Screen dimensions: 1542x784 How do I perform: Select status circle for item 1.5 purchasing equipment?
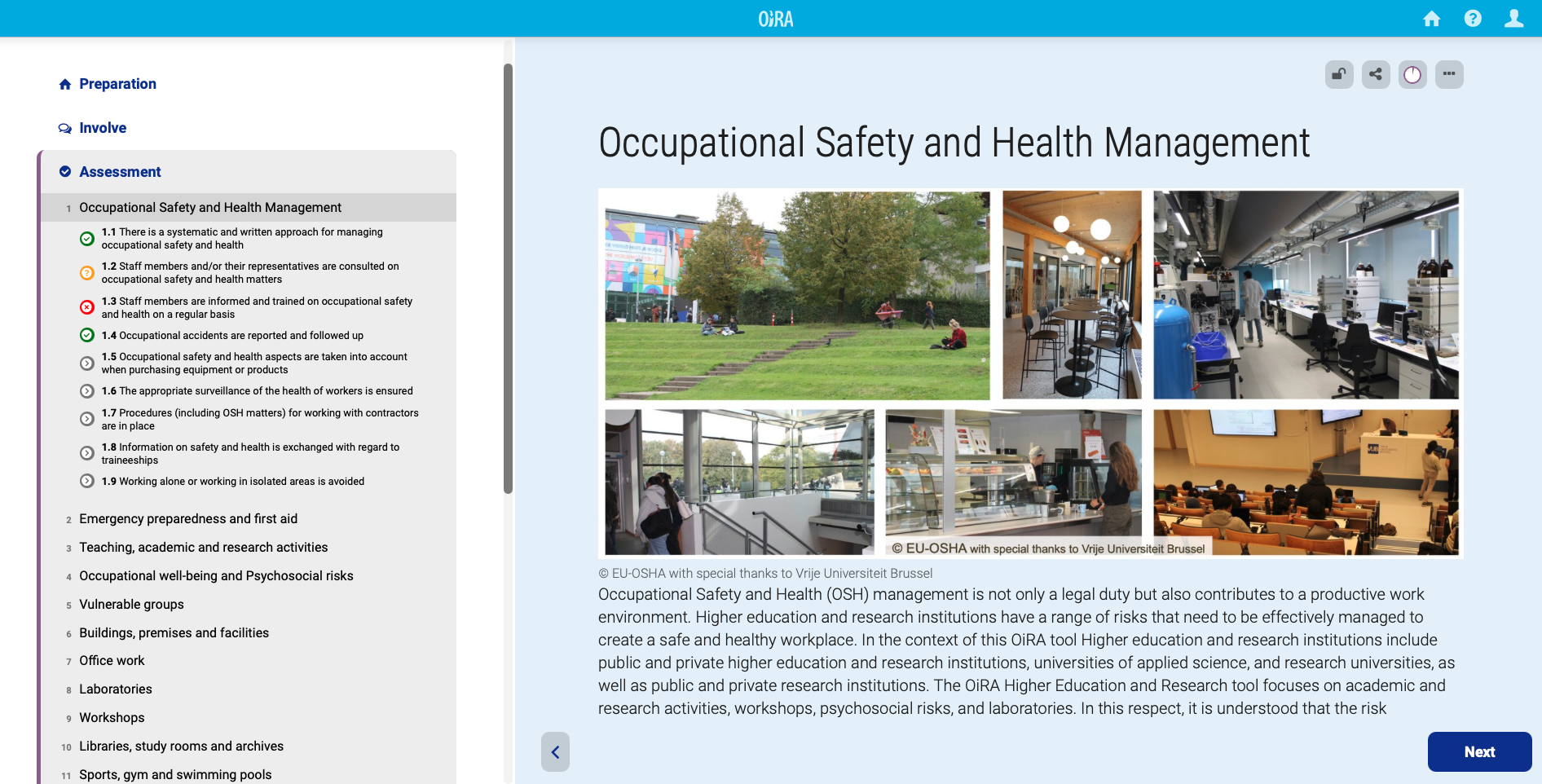point(87,363)
